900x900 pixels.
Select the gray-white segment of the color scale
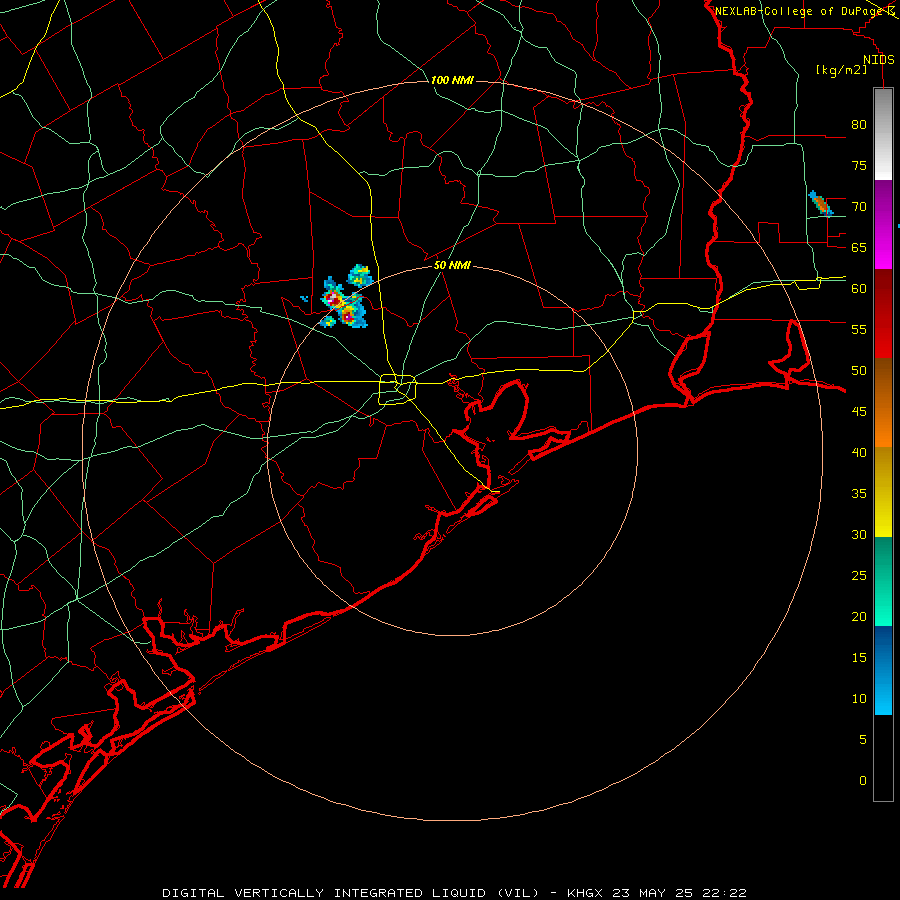pos(883,134)
